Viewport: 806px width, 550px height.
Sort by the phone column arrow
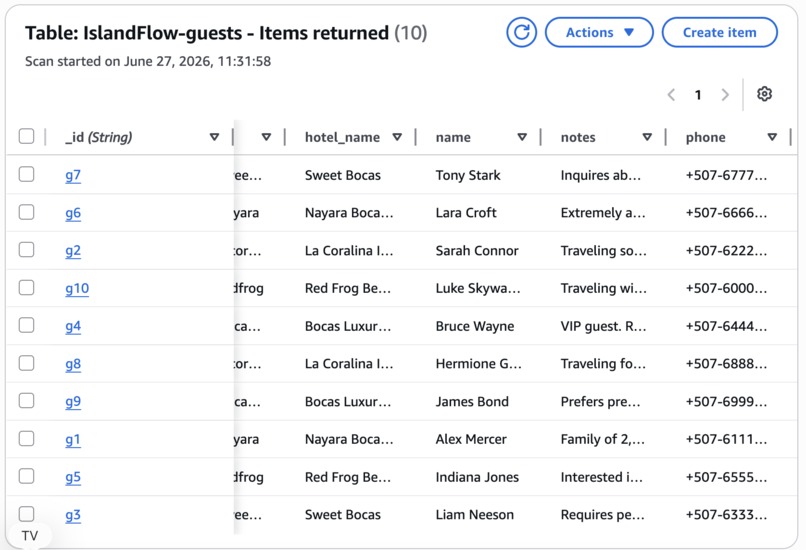[772, 137]
